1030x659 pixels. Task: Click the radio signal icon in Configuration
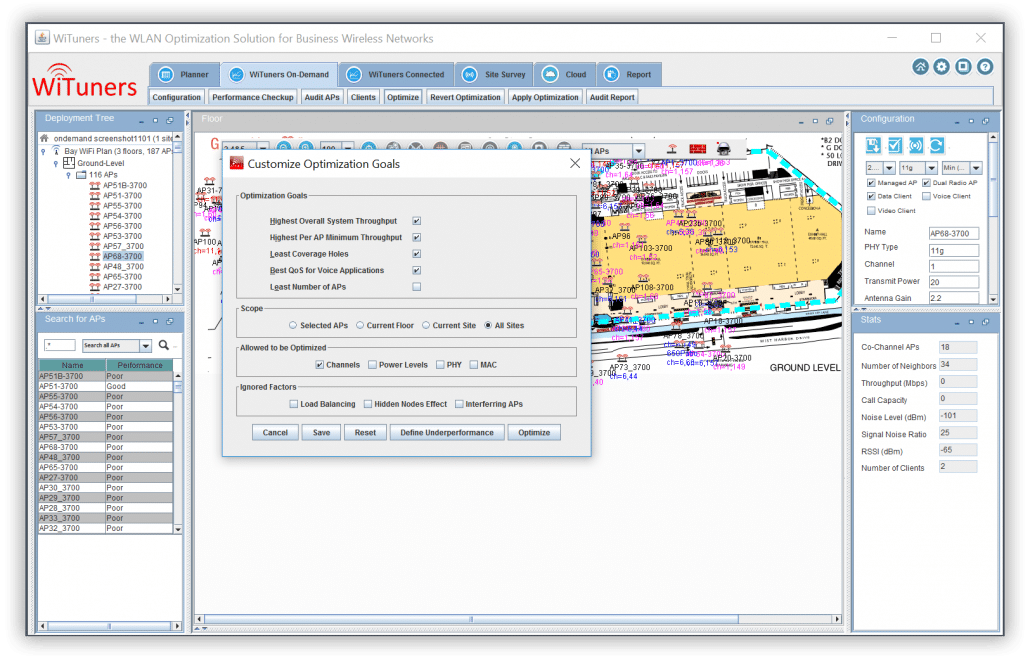[915, 145]
